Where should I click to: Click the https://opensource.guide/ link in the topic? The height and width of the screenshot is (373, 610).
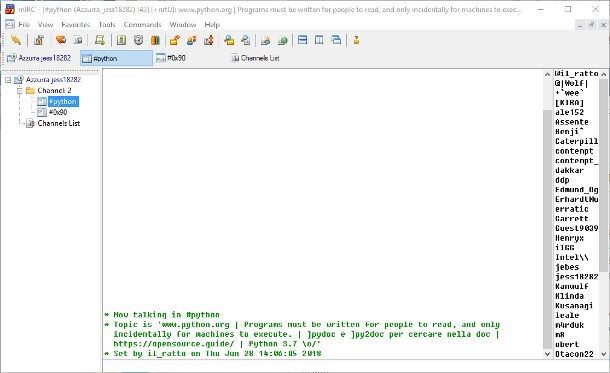pyautogui.click(x=174, y=344)
